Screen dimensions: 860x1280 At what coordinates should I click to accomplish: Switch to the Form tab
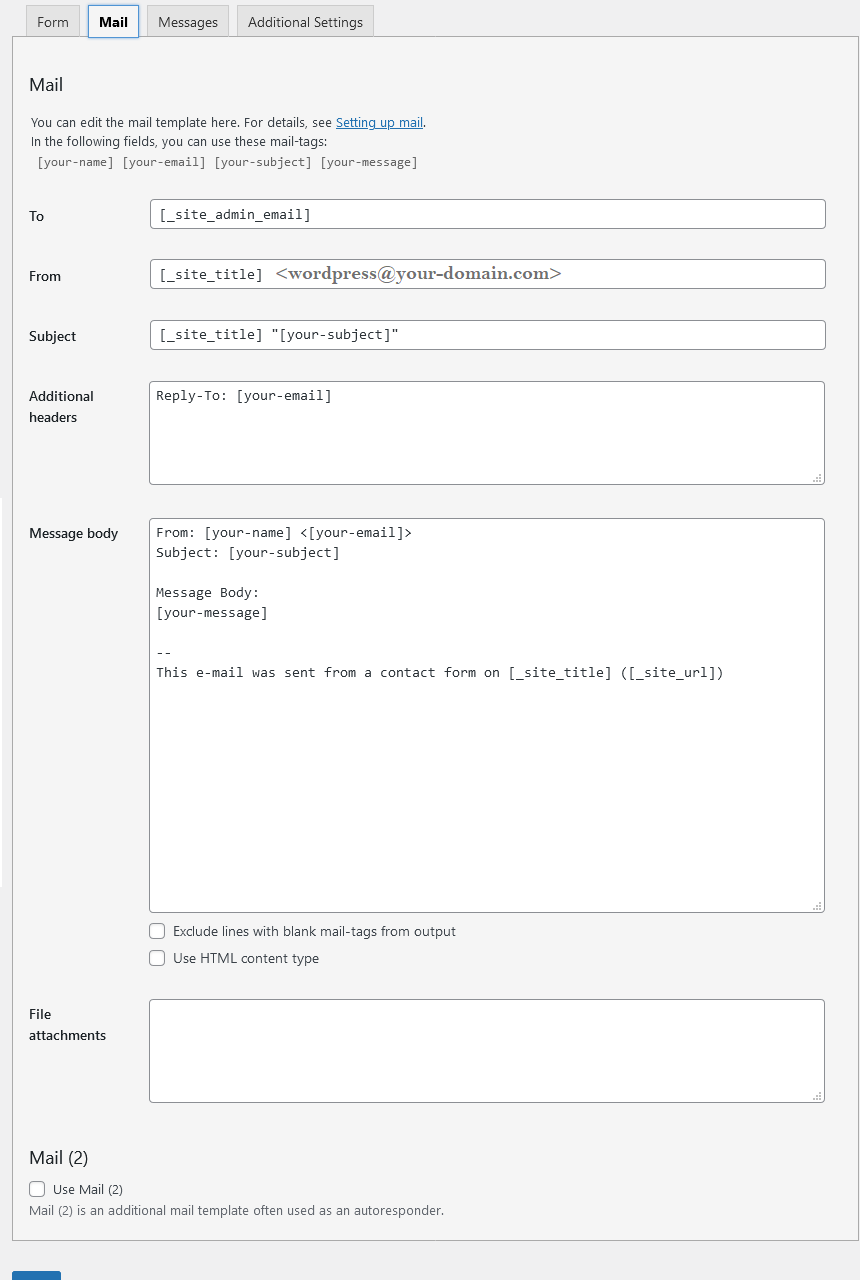click(52, 21)
